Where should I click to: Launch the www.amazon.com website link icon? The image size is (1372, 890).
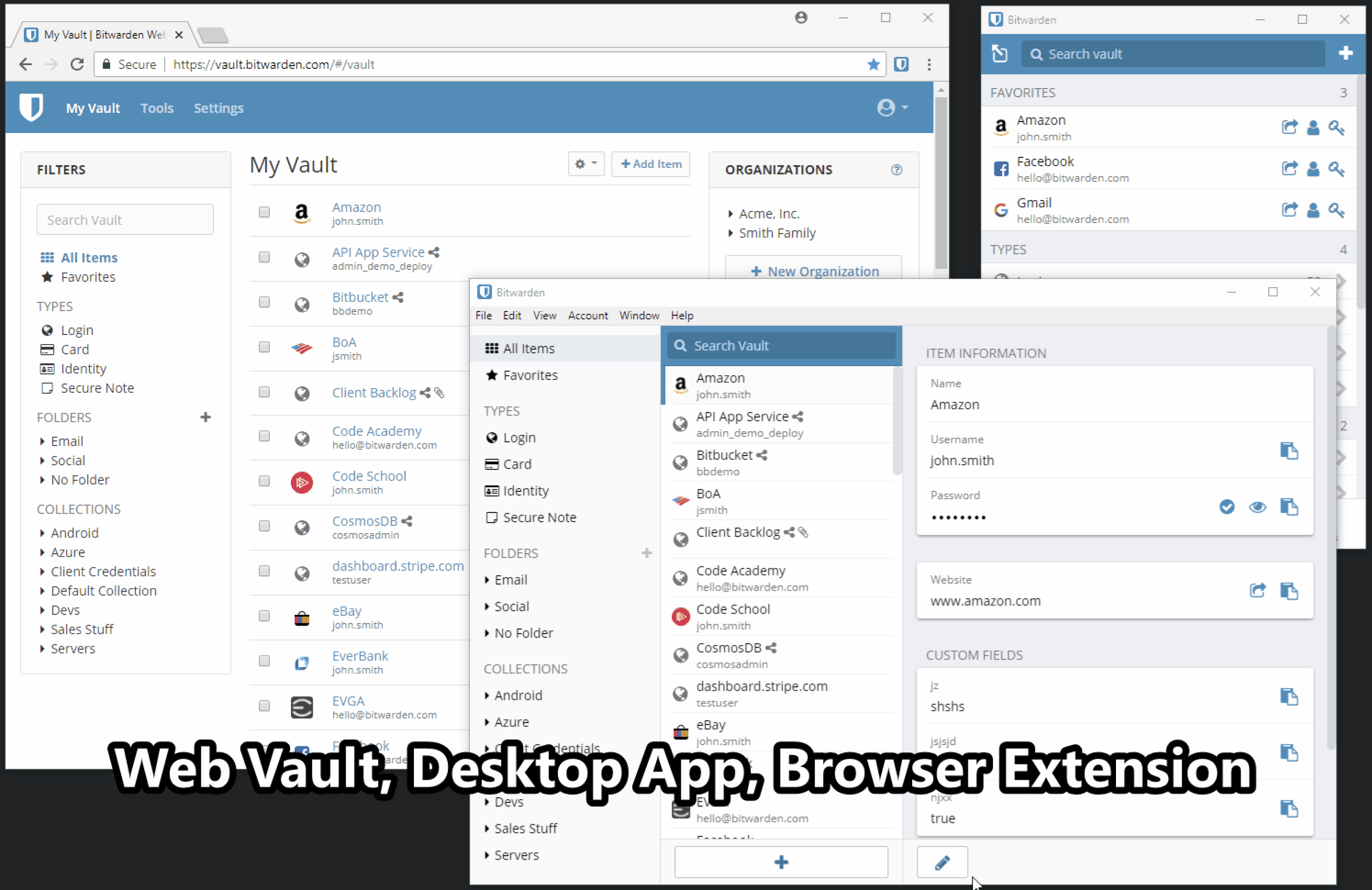(1259, 591)
